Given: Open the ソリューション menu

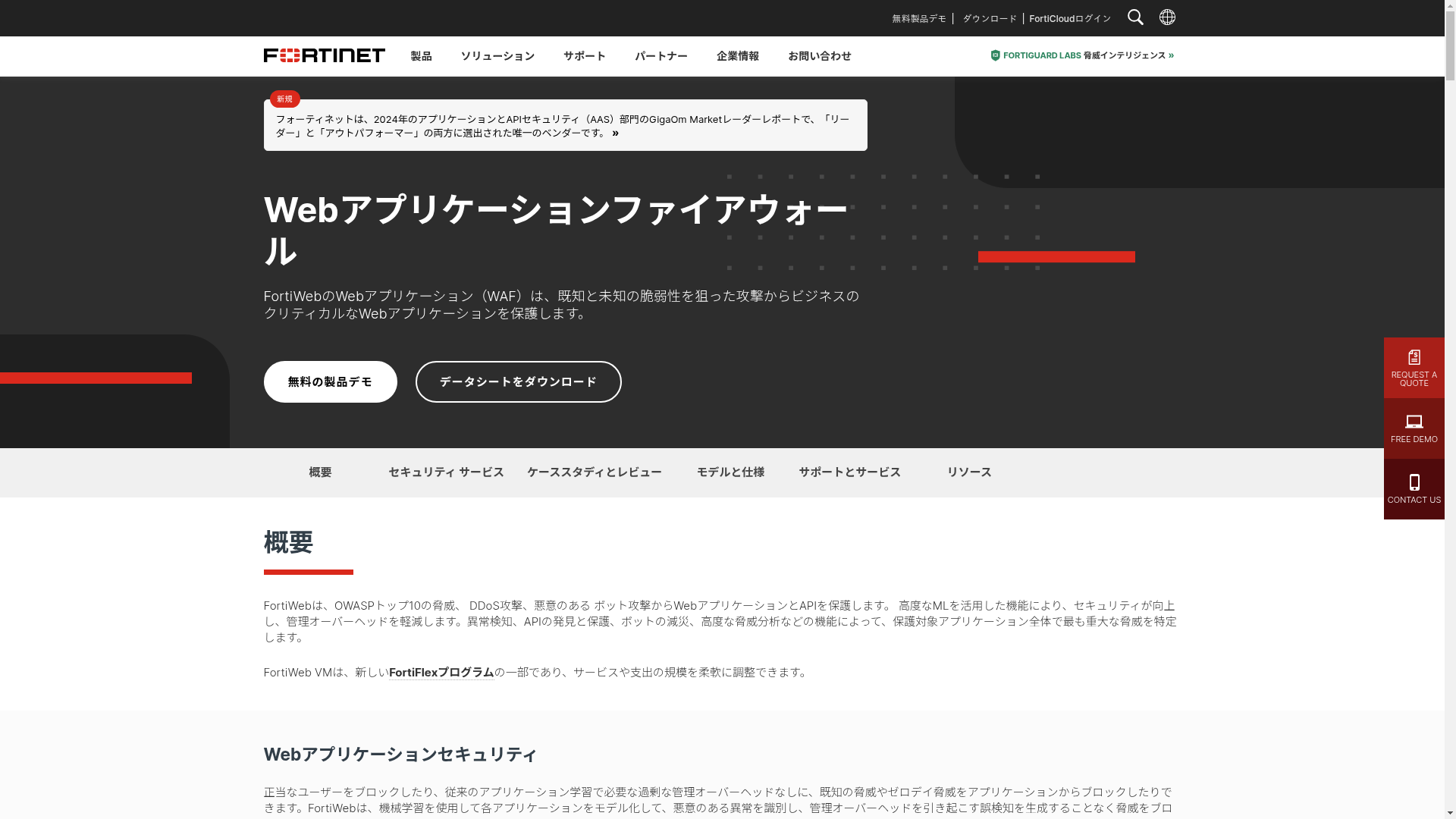Looking at the screenshot, I should (497, 56).
